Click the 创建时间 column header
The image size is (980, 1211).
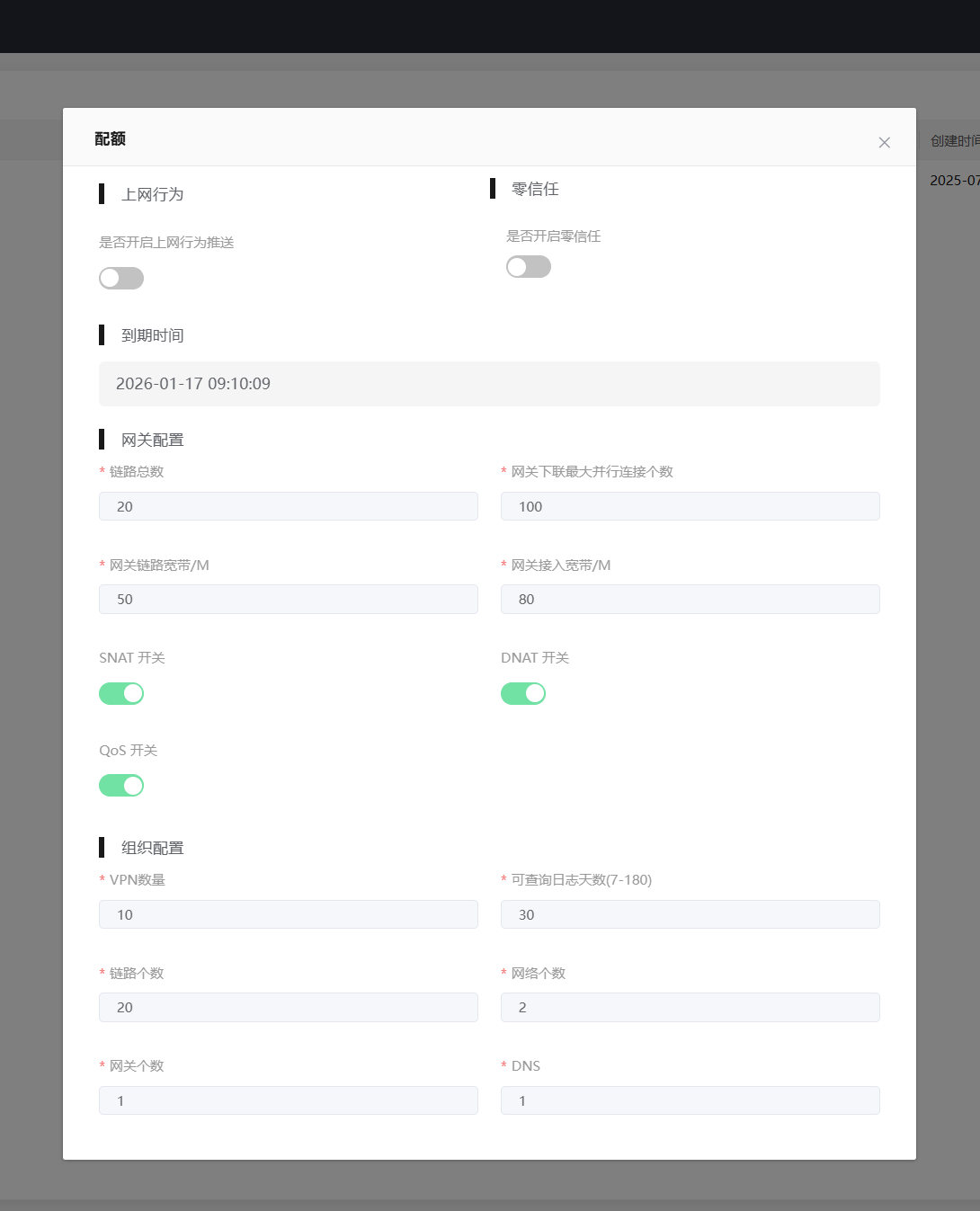pos(953,141)
